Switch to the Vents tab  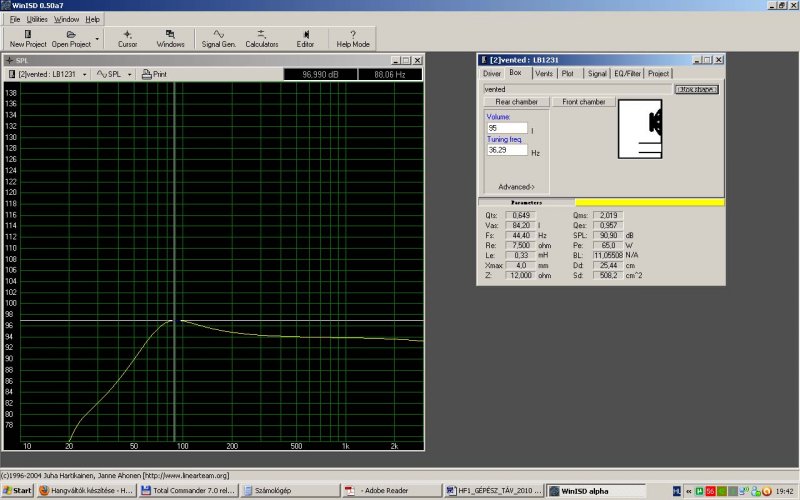pos(543,73)
